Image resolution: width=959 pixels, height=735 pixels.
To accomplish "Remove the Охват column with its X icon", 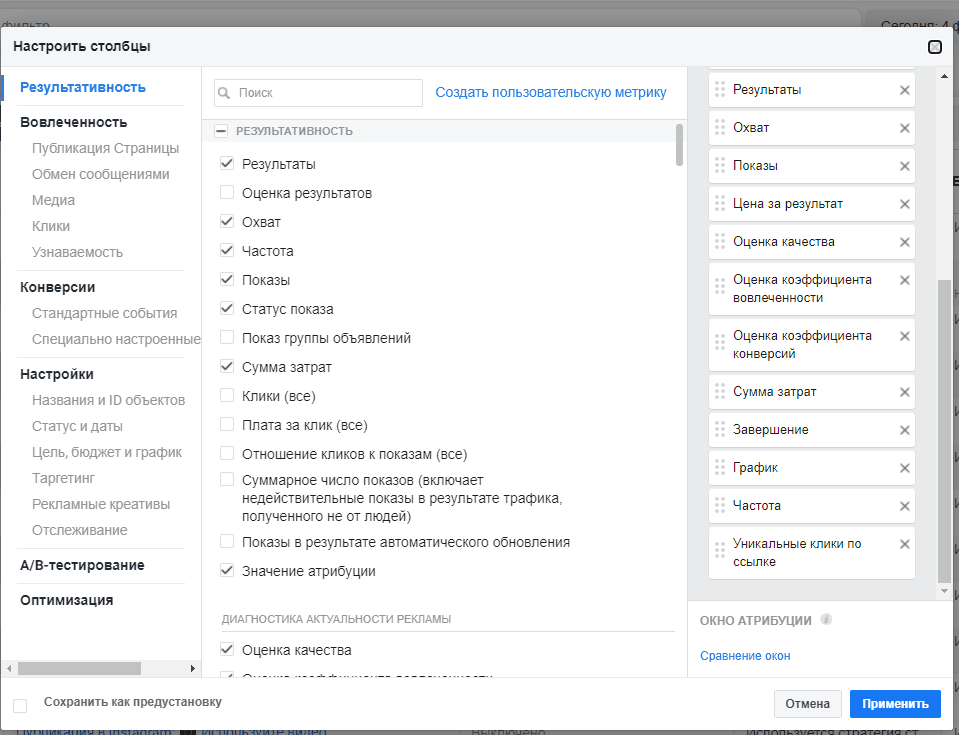I will point(905,128).
